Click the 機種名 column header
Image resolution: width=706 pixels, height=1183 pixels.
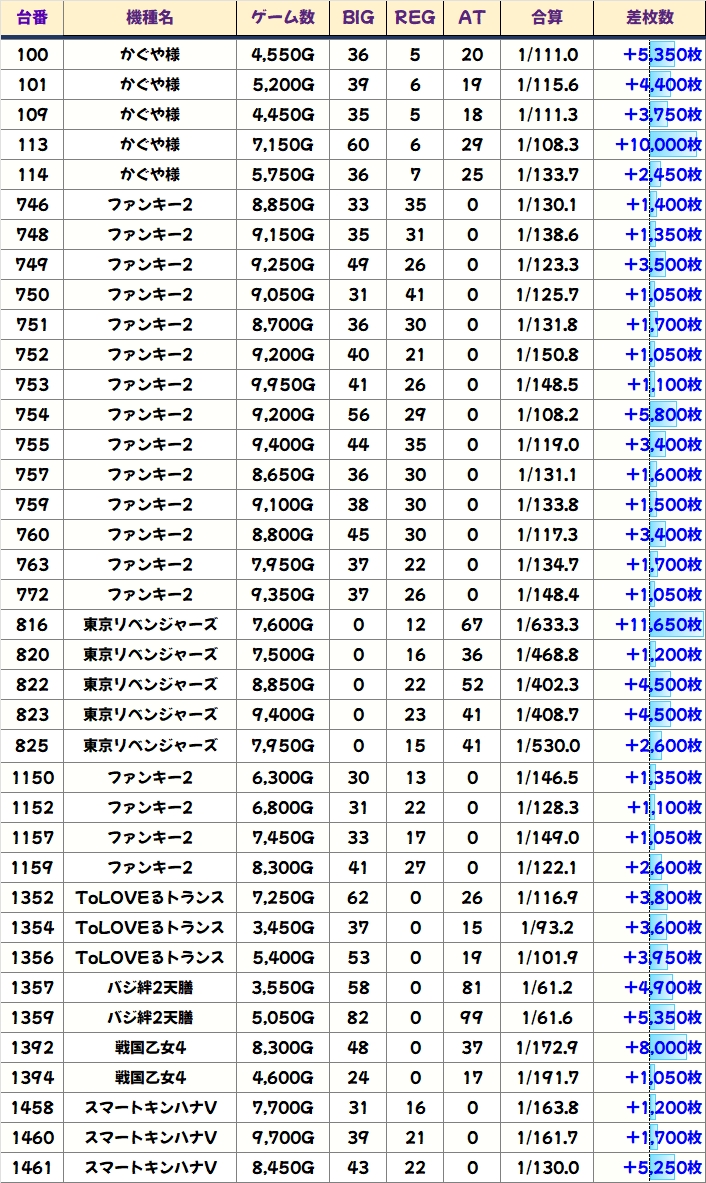(150, 18)
